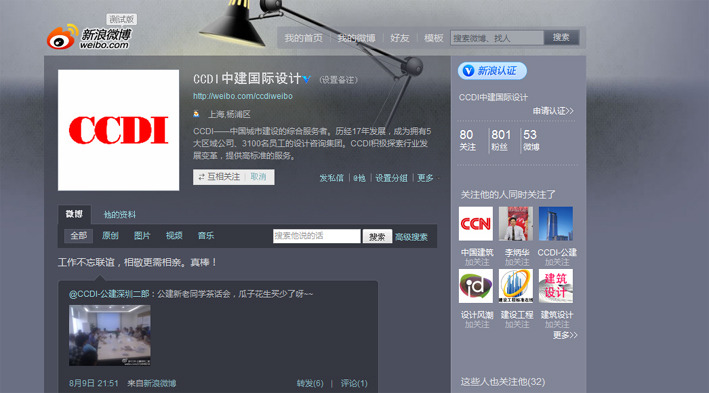This screenshot has width=709, height=393.
Task: Click the 互相关注 button
Action: 219,177
